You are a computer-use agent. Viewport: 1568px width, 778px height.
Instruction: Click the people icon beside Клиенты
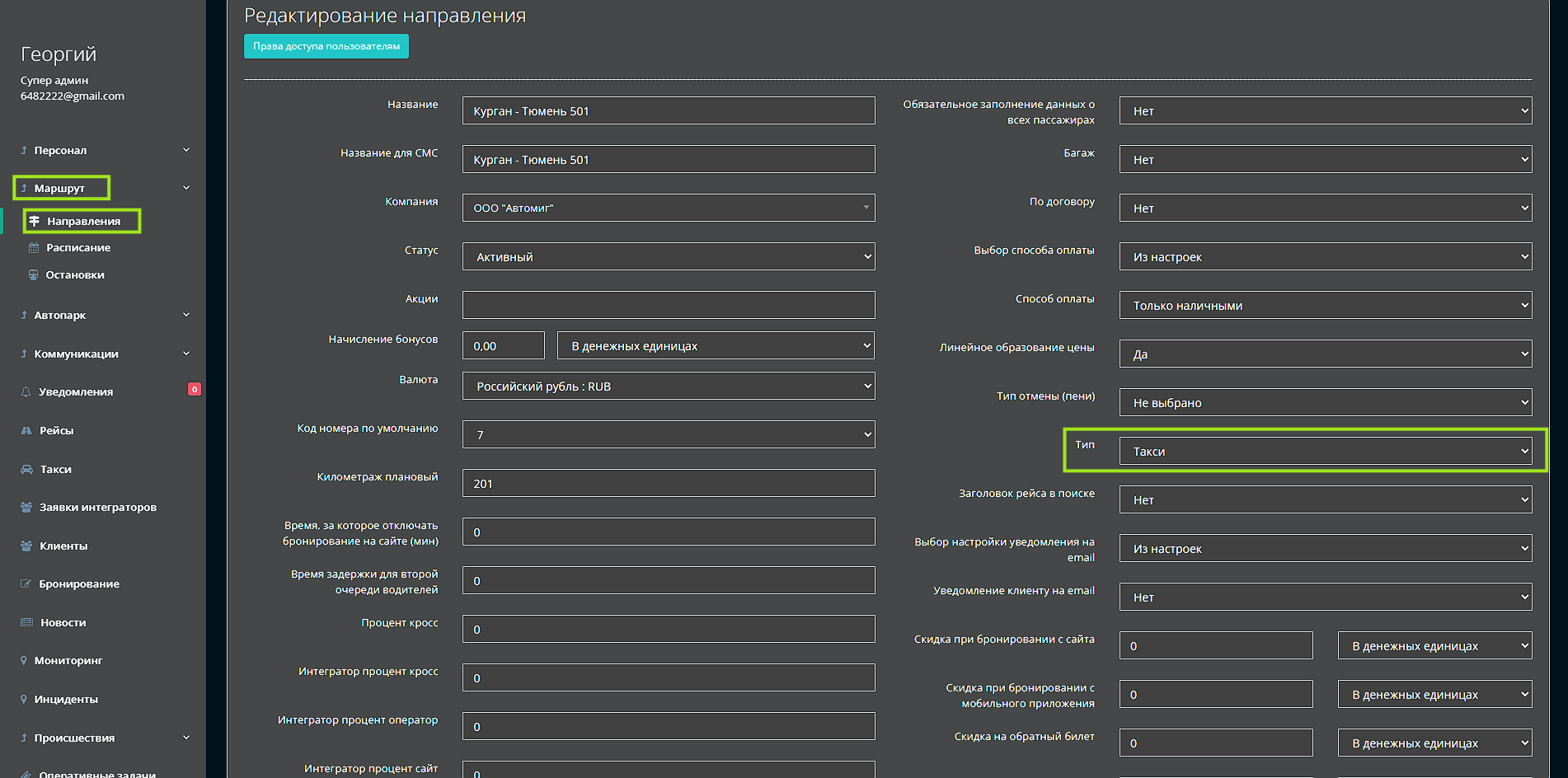point(26,546)
